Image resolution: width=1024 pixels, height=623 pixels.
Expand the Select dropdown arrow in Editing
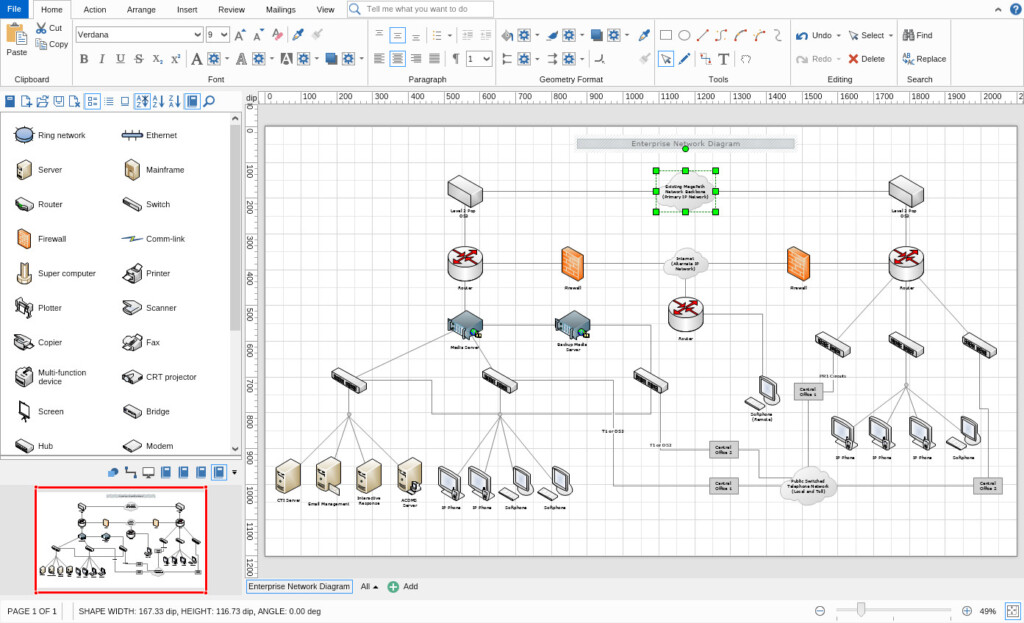point(889,35)
